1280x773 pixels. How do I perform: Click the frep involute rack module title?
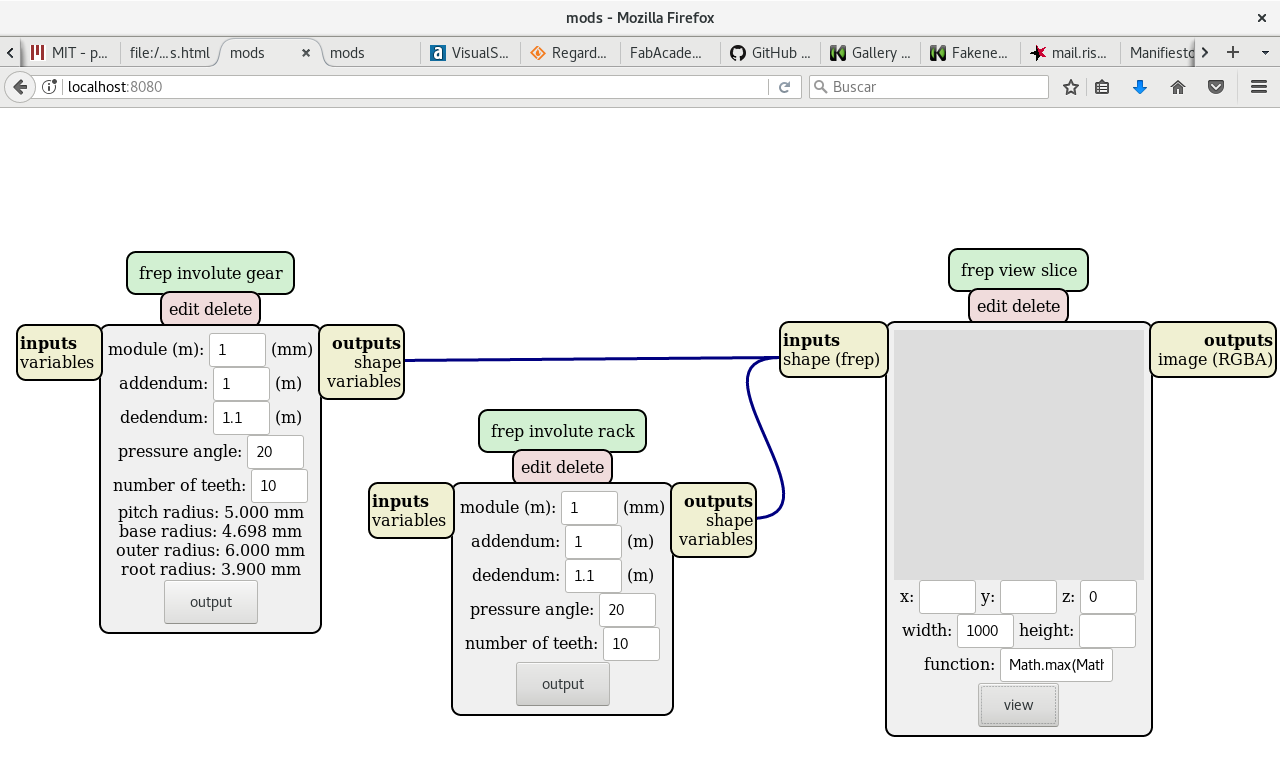coord(563,431)
